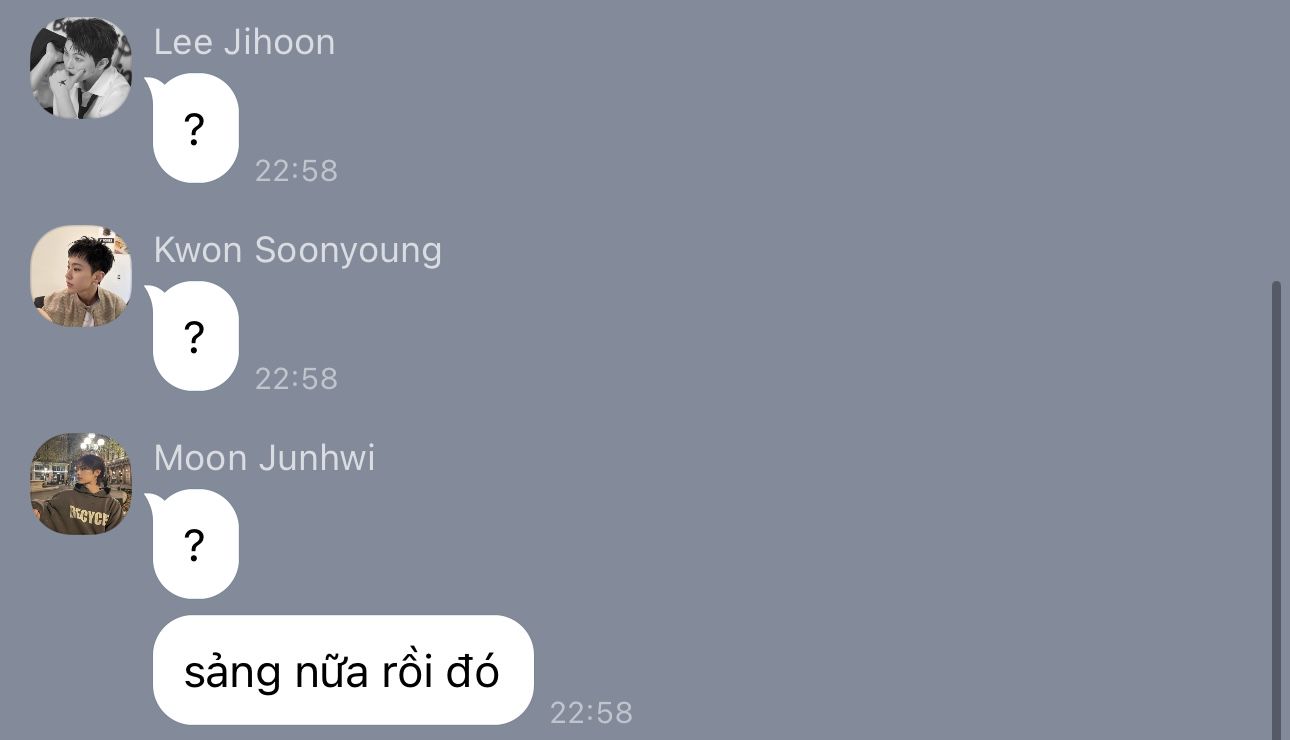Click the 22:58 timestamp after "sảng nữa rồi đó"

pyautogui.click(x=592, y=713)
